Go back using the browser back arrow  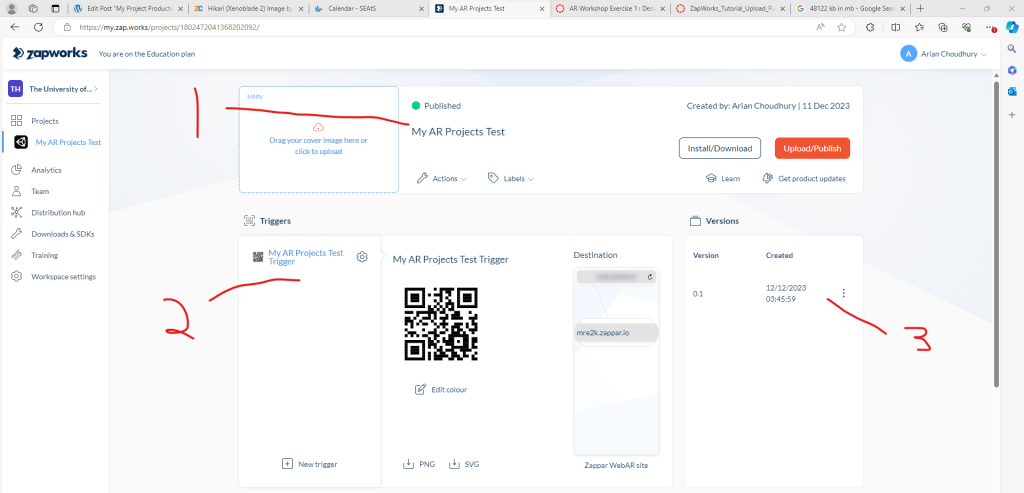click(14, 27)
